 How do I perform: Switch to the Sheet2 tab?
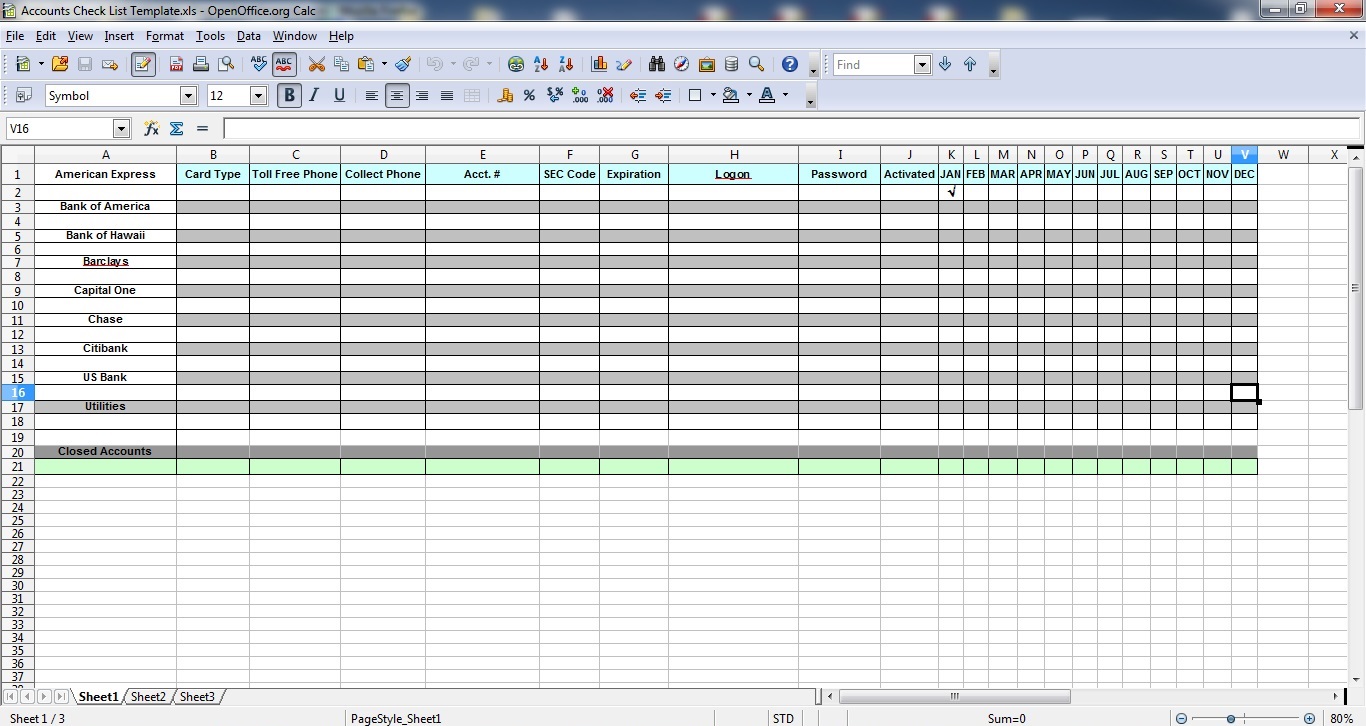point(148,697)
